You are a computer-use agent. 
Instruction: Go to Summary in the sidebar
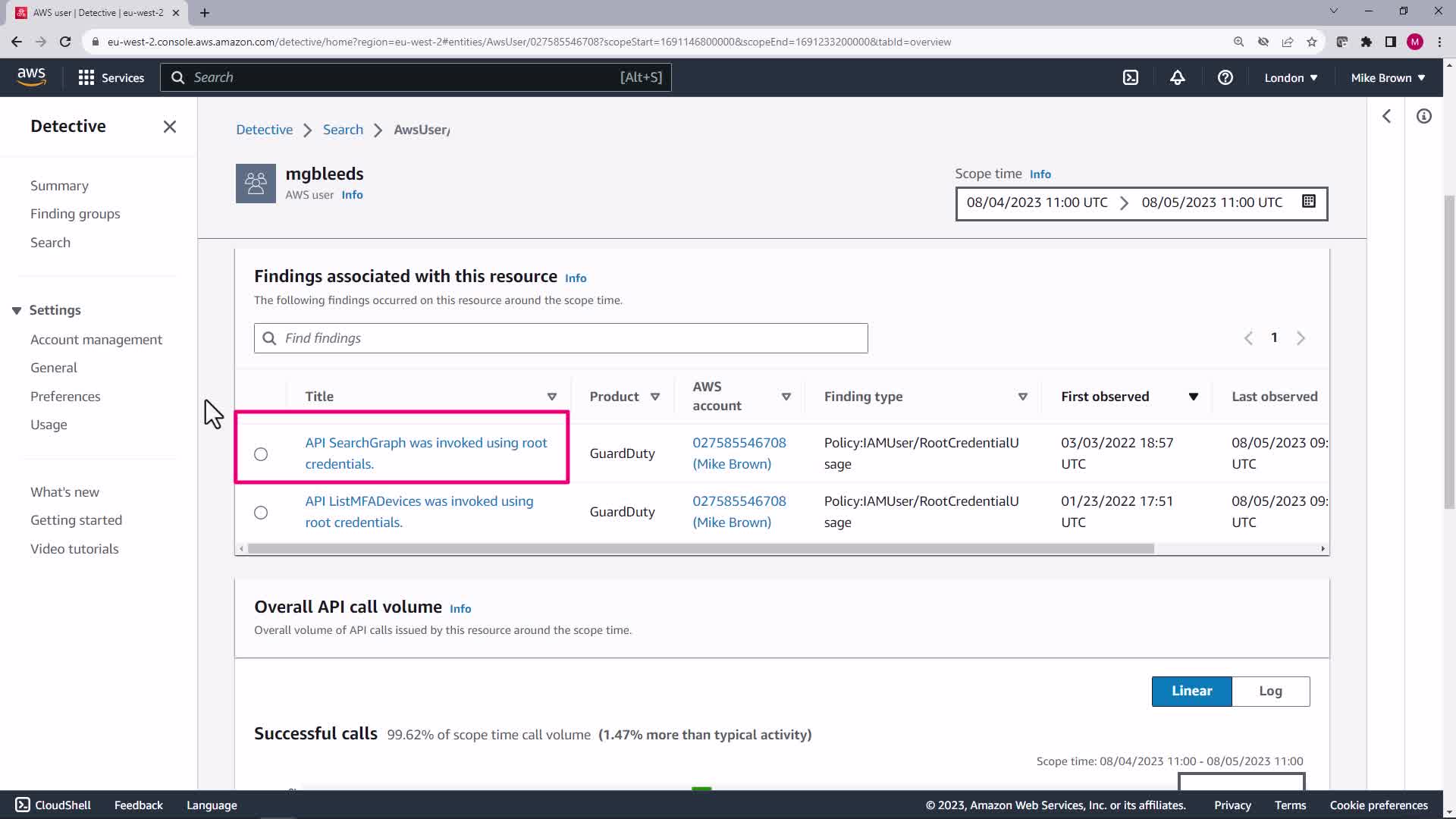[x=59, y=186]
